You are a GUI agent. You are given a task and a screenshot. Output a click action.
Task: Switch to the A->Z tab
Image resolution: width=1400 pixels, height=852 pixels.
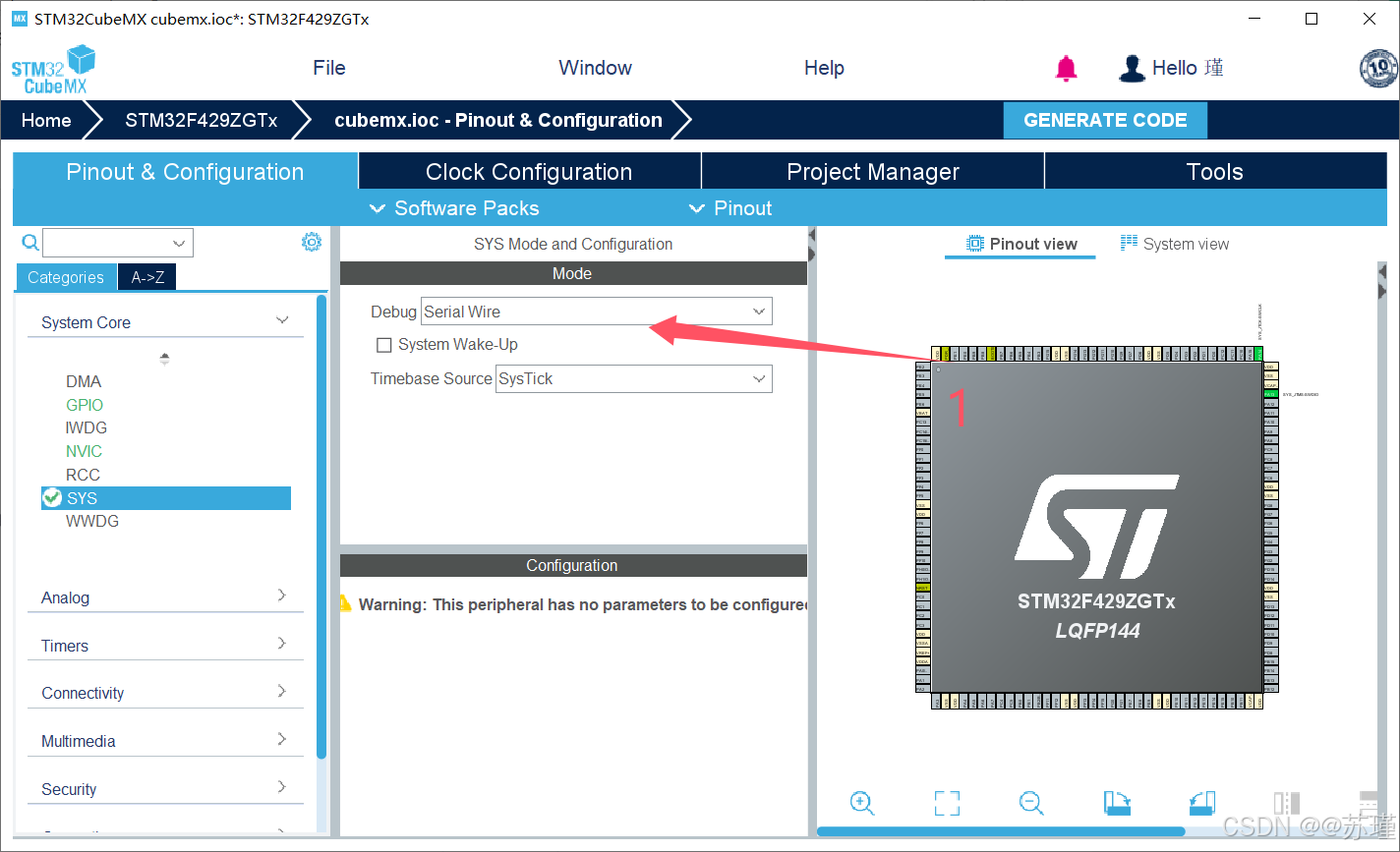coord(147,277)
